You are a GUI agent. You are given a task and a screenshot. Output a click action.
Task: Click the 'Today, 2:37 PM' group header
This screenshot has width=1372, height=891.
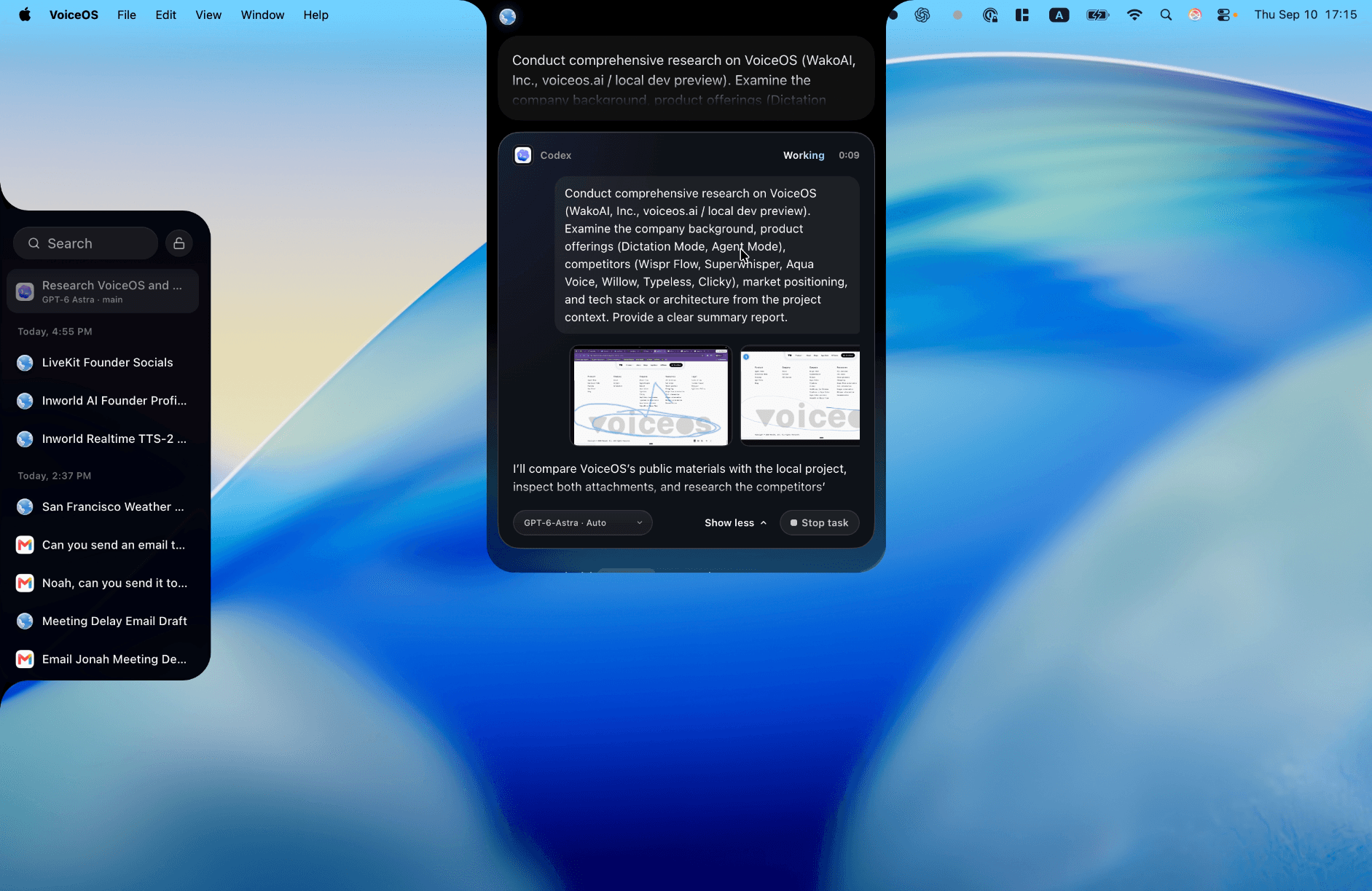(55, 476)
